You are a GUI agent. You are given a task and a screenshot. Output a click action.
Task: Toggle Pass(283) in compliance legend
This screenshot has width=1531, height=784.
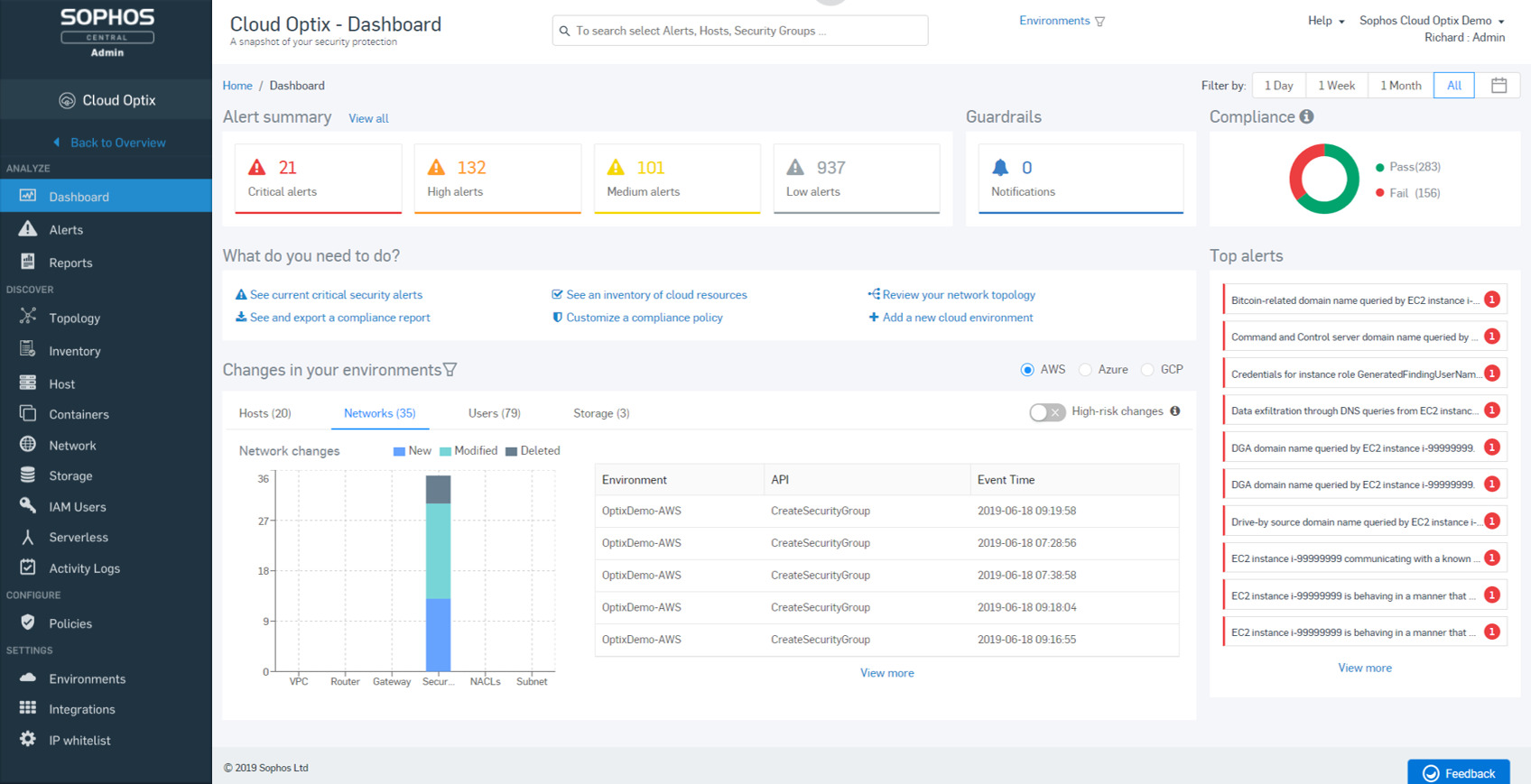(1408, 167)
